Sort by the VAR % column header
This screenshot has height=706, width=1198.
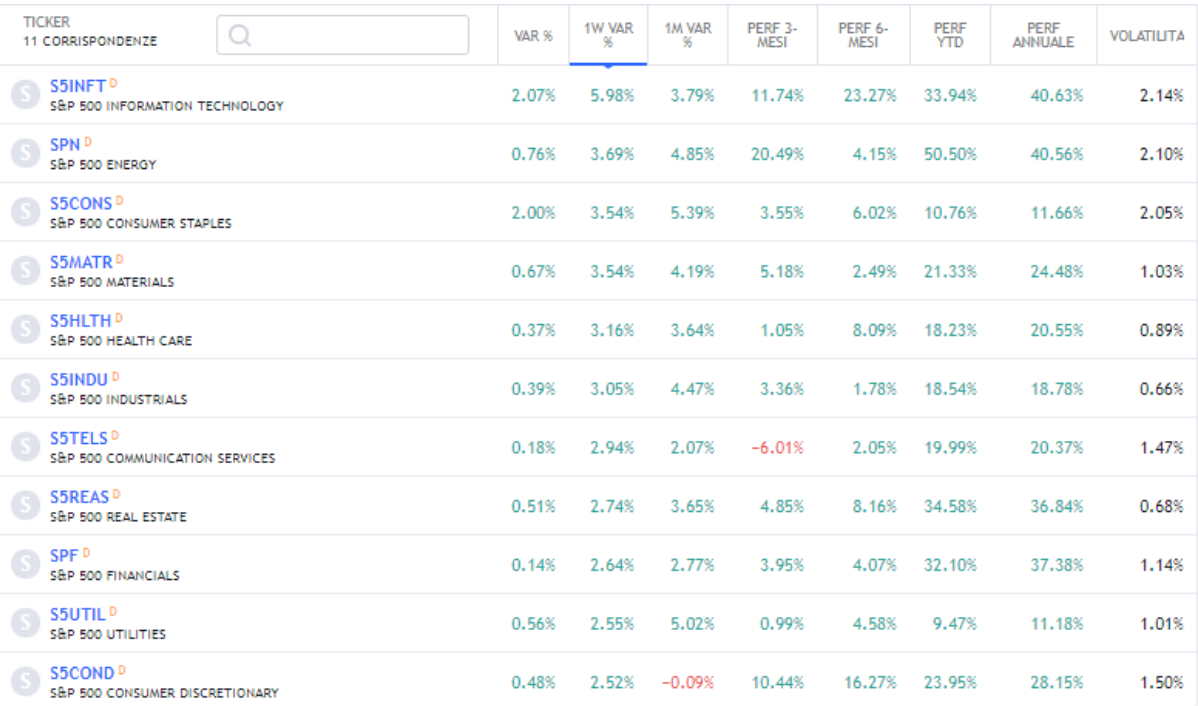[533, 36]
